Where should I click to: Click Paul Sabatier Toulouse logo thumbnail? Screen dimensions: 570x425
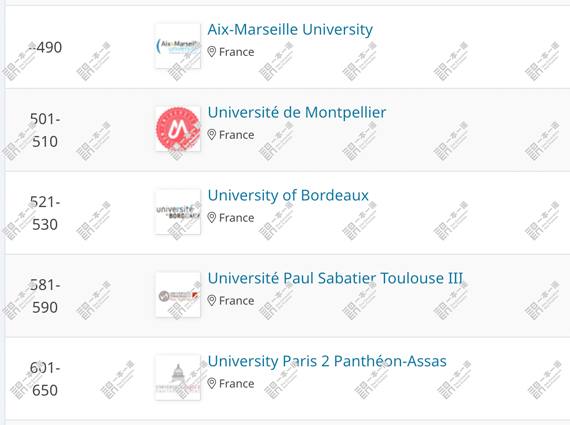tap(178, 295)
